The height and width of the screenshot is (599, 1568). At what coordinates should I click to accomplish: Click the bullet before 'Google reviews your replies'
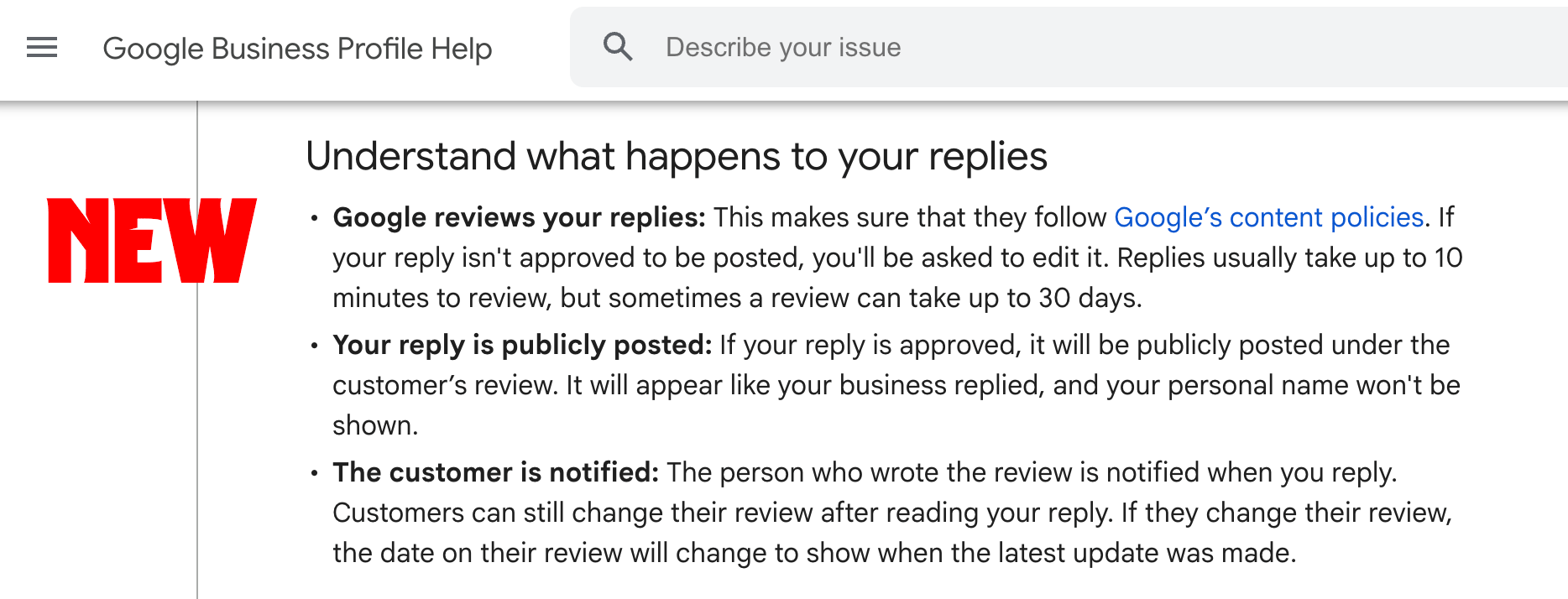(x=314, y=219)
